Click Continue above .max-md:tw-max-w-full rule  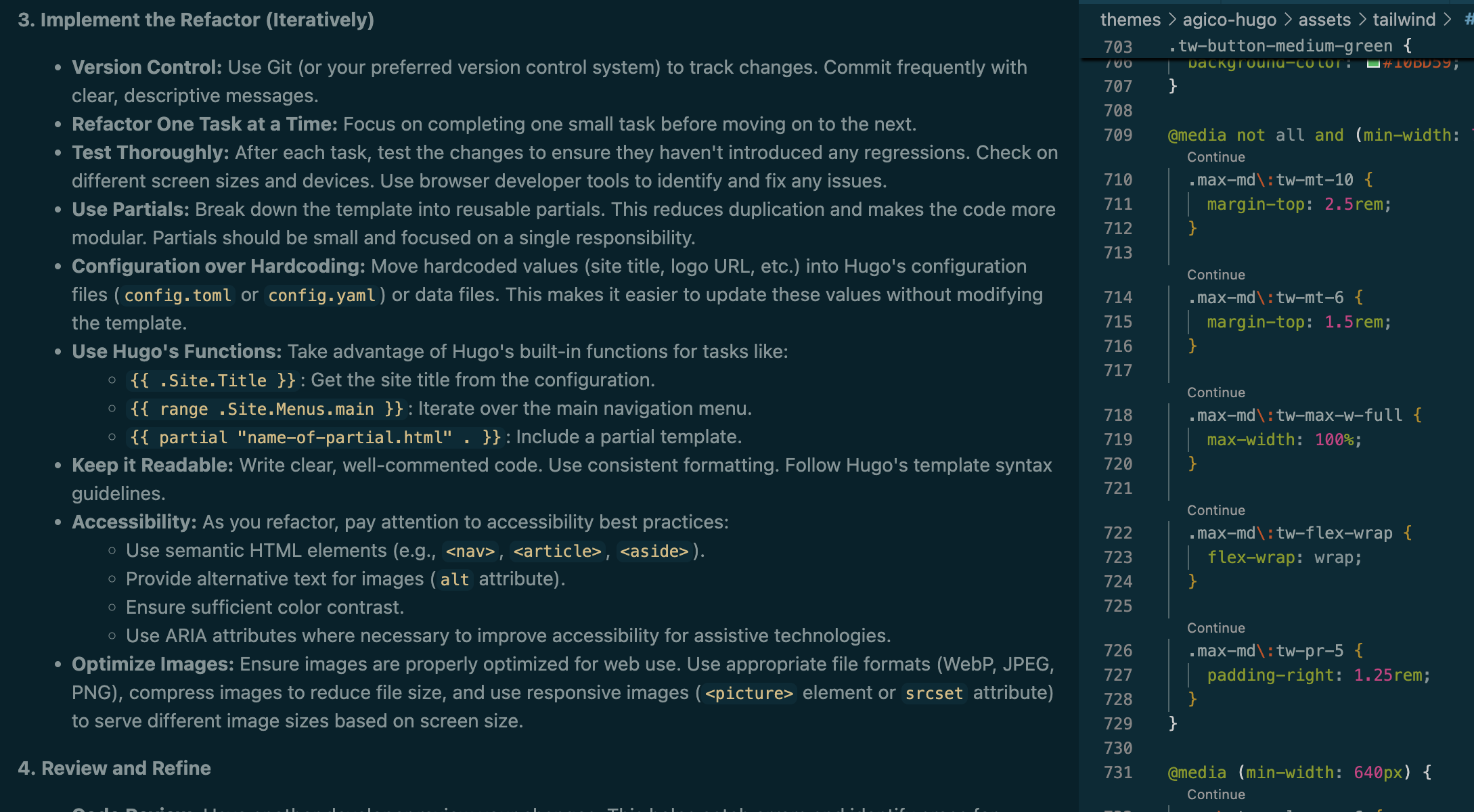[x=1215, y=392]
